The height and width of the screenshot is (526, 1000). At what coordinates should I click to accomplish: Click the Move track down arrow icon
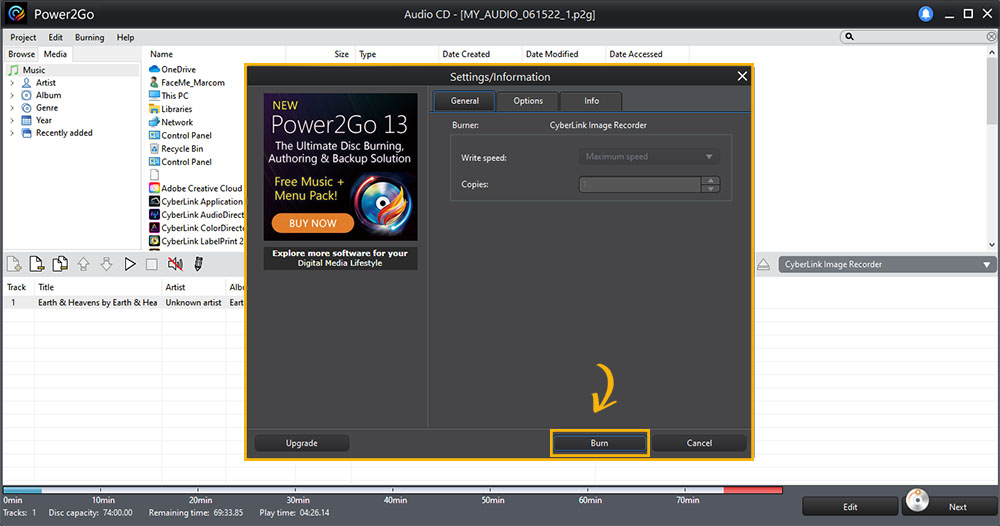tap(107, 264)
